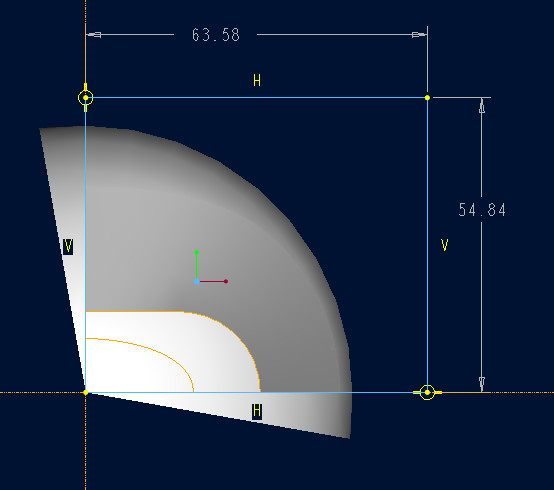Image resolution: width=554 pixels, height=490 pixels.
Task: Click the H constraint symbol on top line
Action: tap(257, 81)
